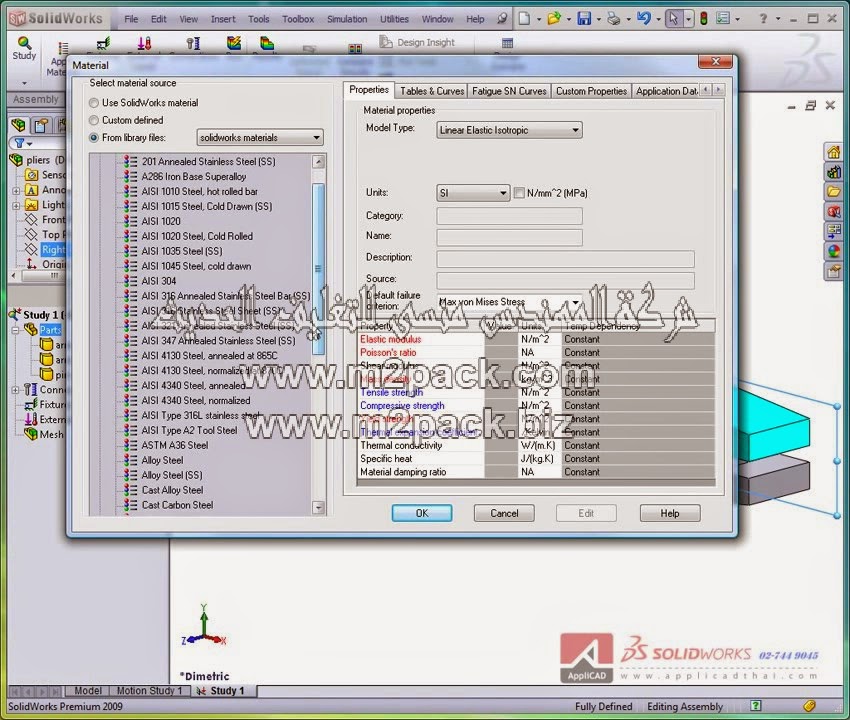Viewport: 850px width, 720px height.
Task: Select Custom defined material source
Action: (x=94, y=120)
